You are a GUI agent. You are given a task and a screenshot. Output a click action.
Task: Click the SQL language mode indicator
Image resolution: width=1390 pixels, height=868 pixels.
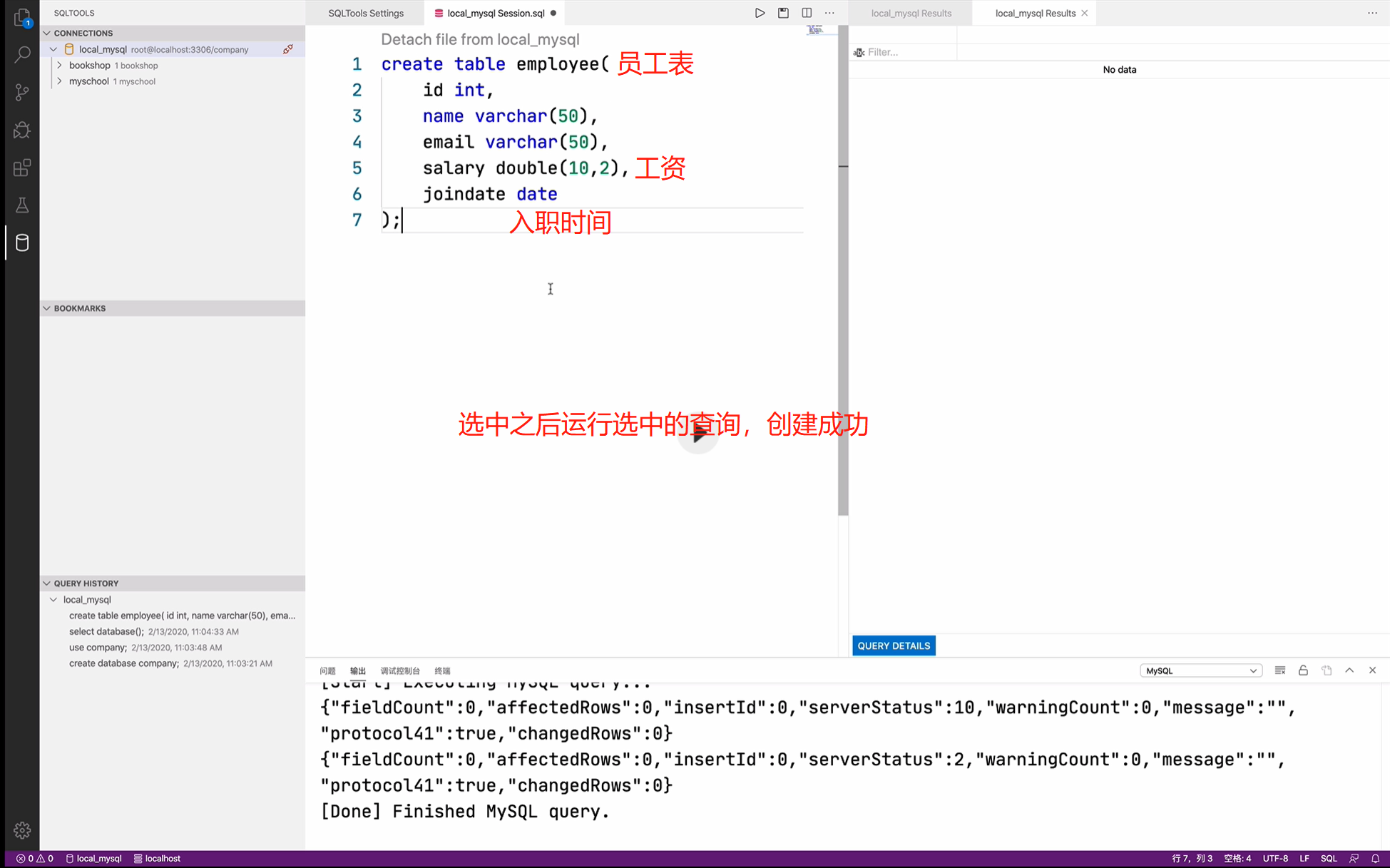pos(1329,859)
